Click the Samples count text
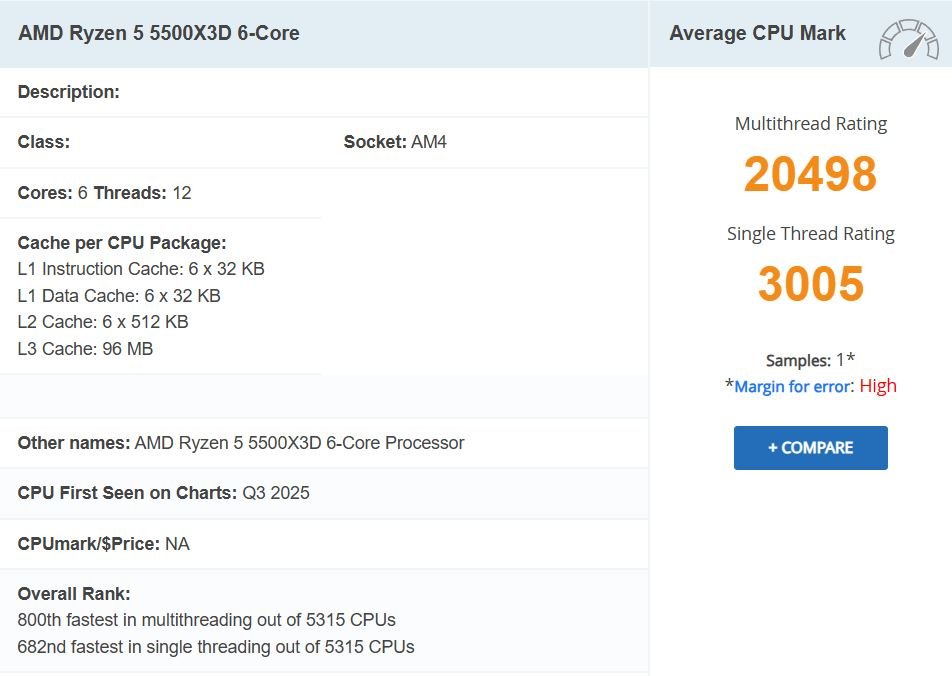952x676 pixels. (810, 360)
